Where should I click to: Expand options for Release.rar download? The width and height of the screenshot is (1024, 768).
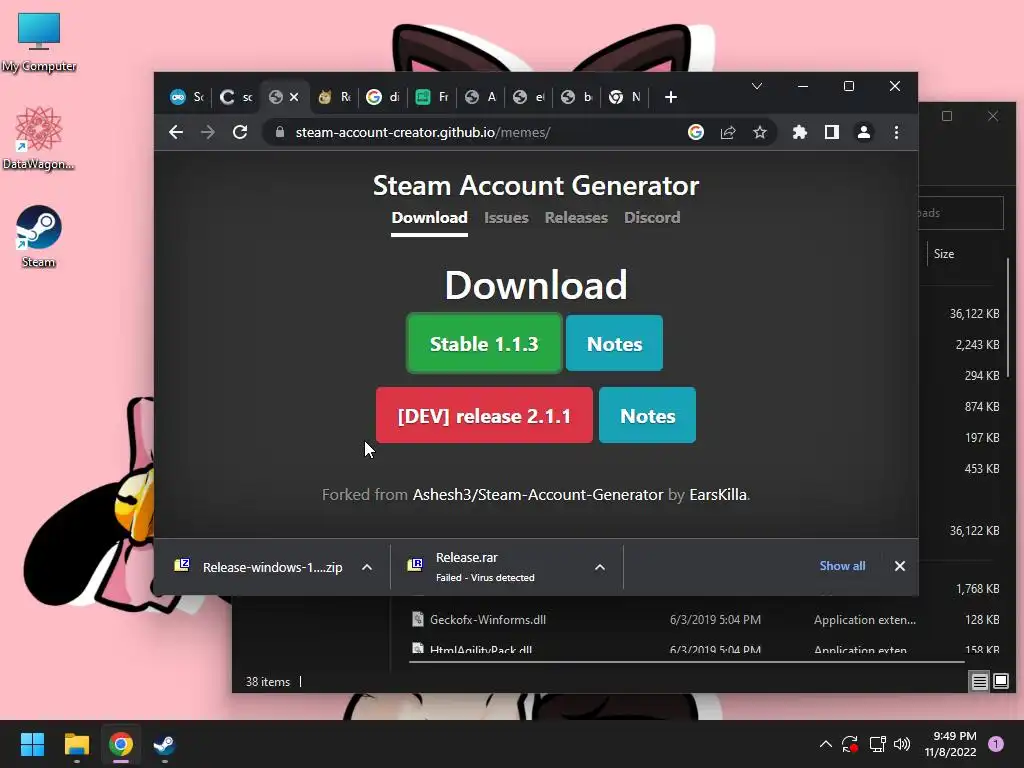click(600, 567)
